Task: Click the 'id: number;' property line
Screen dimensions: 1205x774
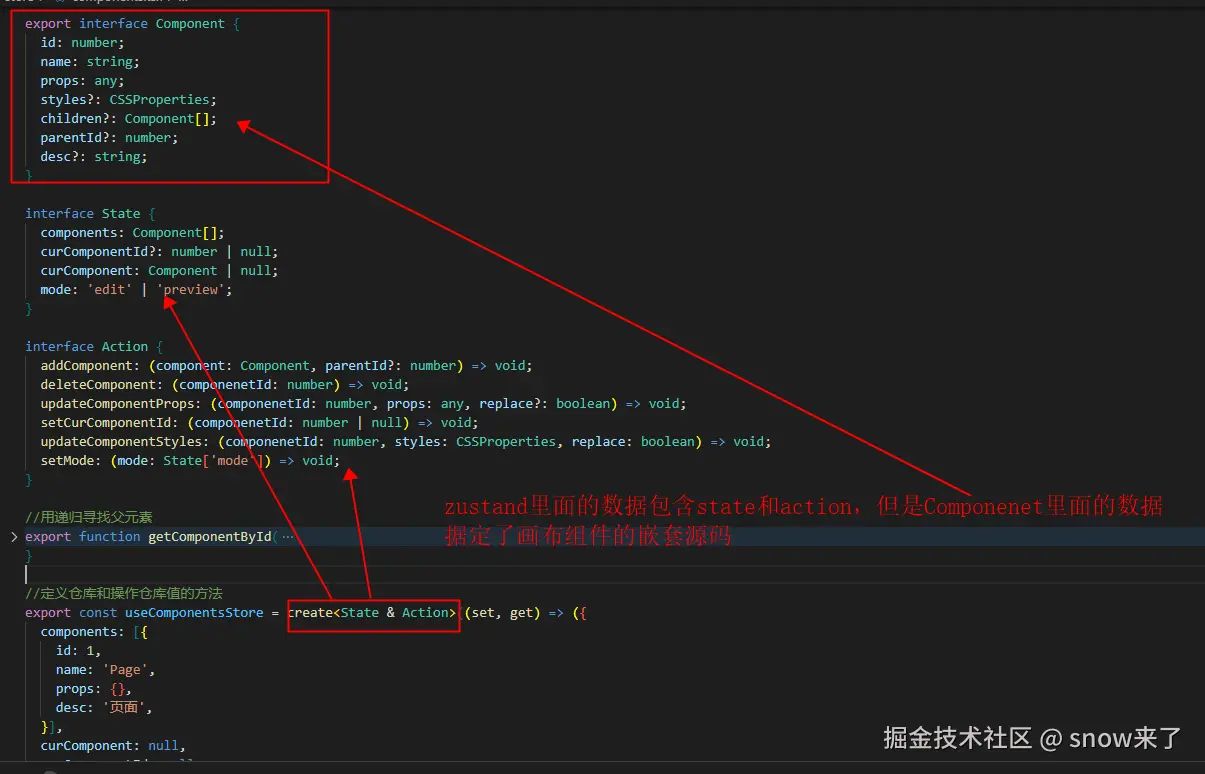Action: [82, 43]
